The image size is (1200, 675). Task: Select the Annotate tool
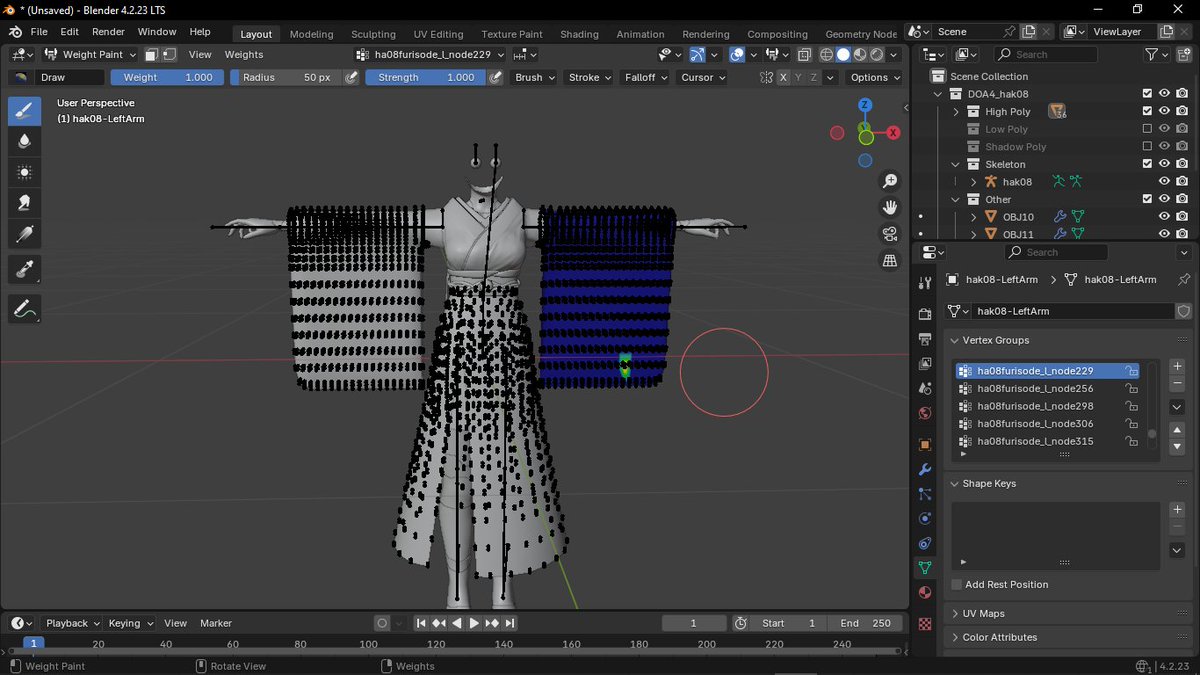point(25,309)
